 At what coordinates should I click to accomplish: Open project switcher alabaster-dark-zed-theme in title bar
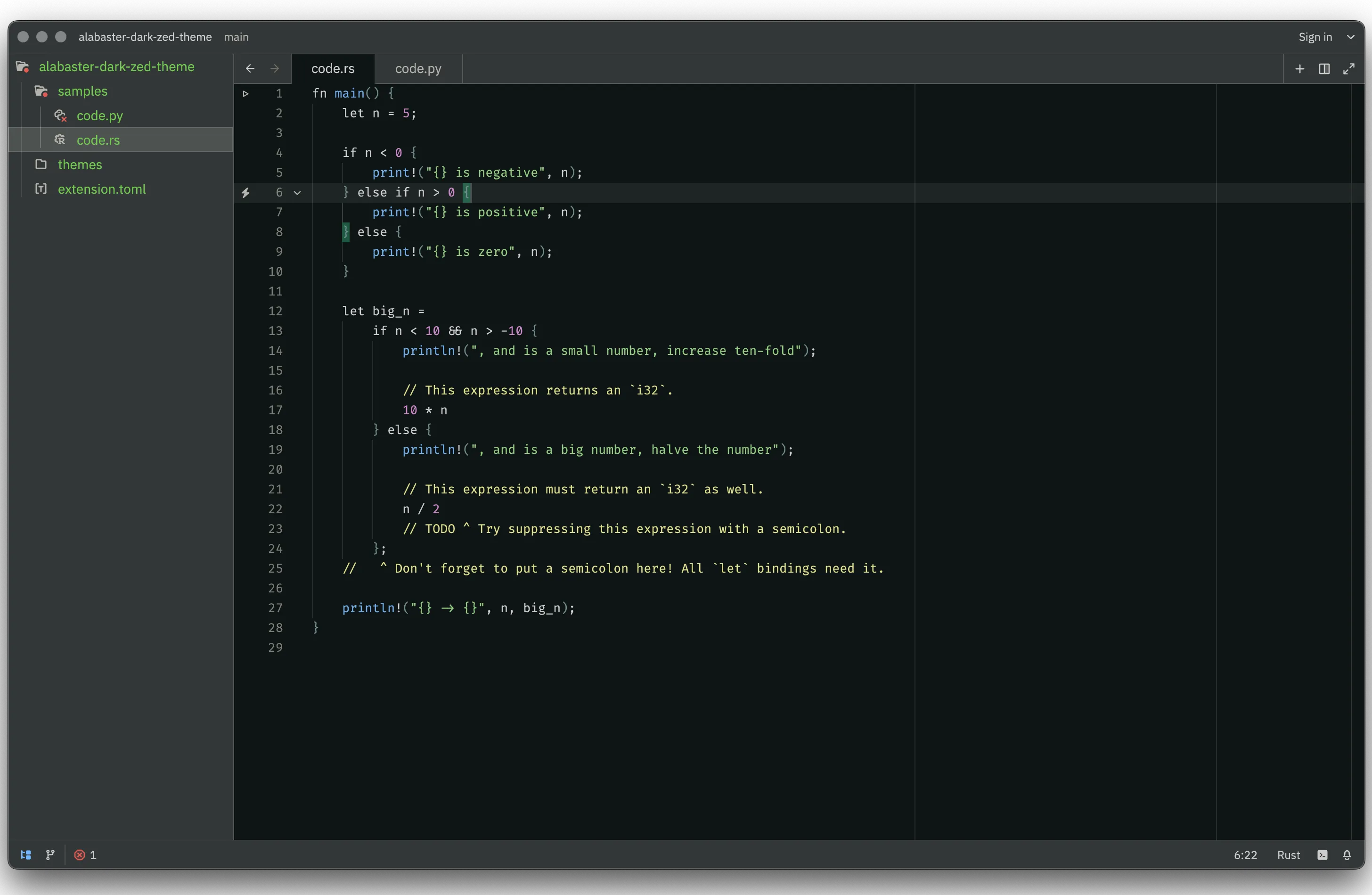tap(145, 37)
